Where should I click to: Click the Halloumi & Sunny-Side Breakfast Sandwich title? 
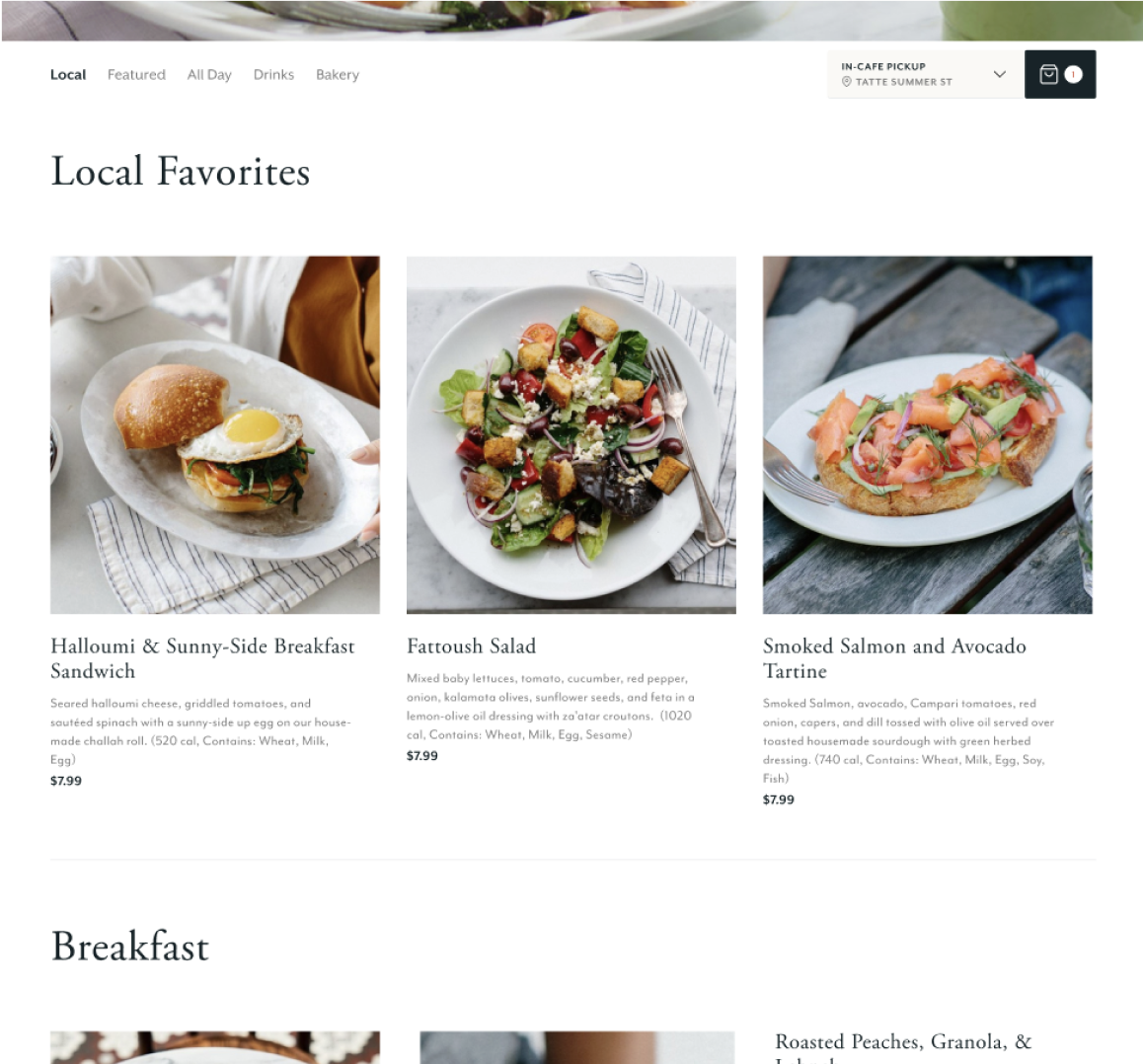pyautogui.click(x=202, y=658)
